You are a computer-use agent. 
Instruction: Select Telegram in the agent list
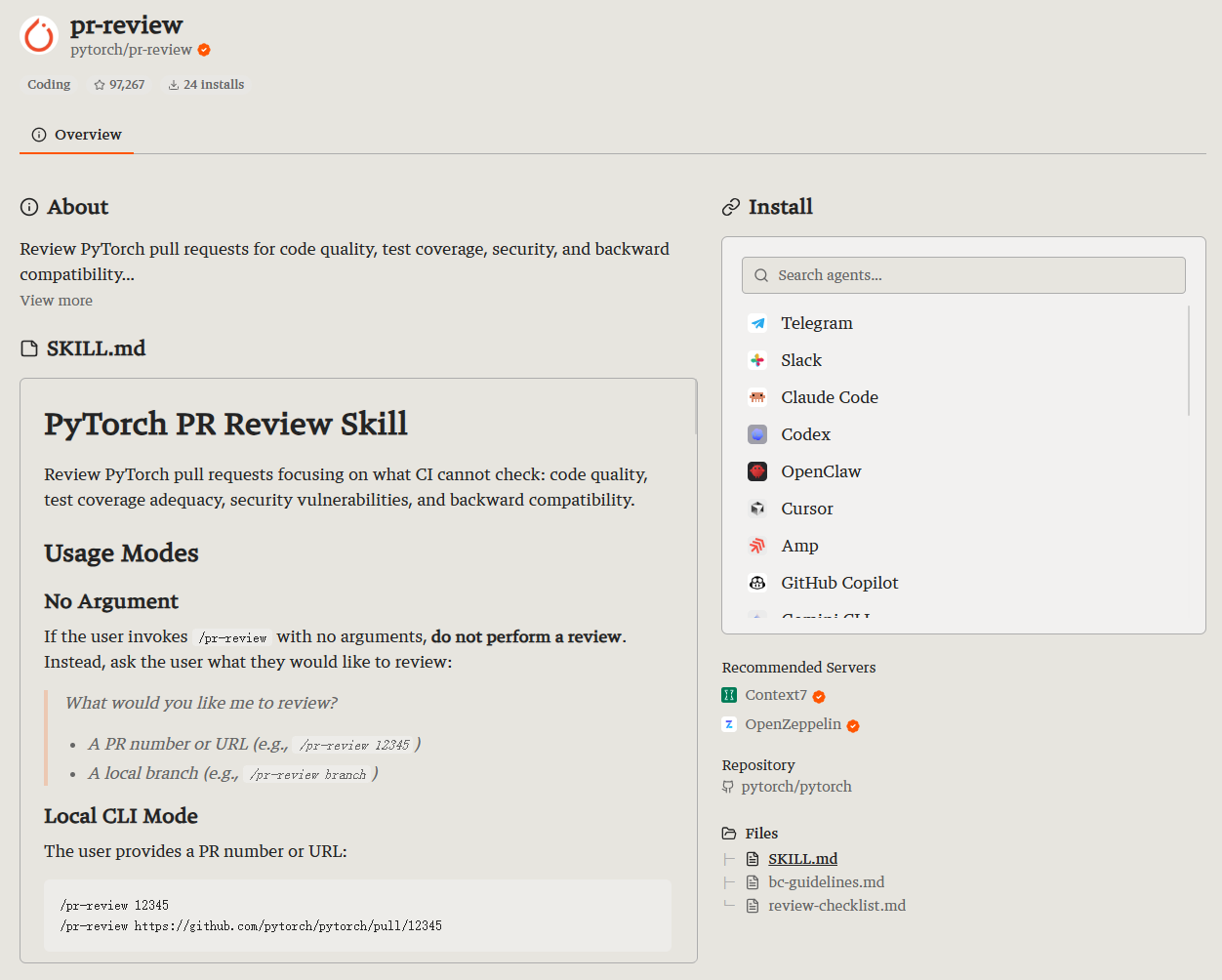pos(963,323)
